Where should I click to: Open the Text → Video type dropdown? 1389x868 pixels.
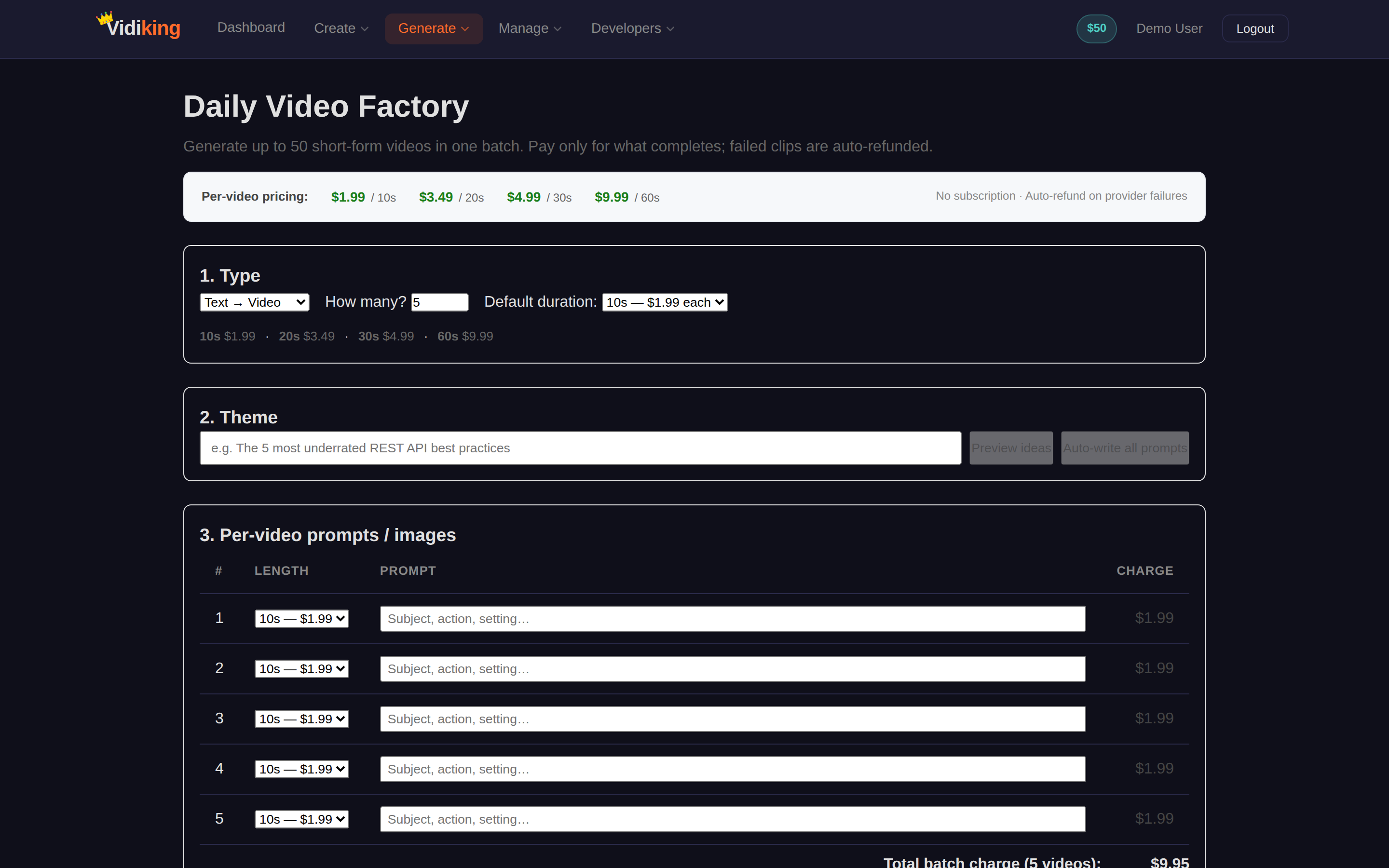tap(254, 302)
